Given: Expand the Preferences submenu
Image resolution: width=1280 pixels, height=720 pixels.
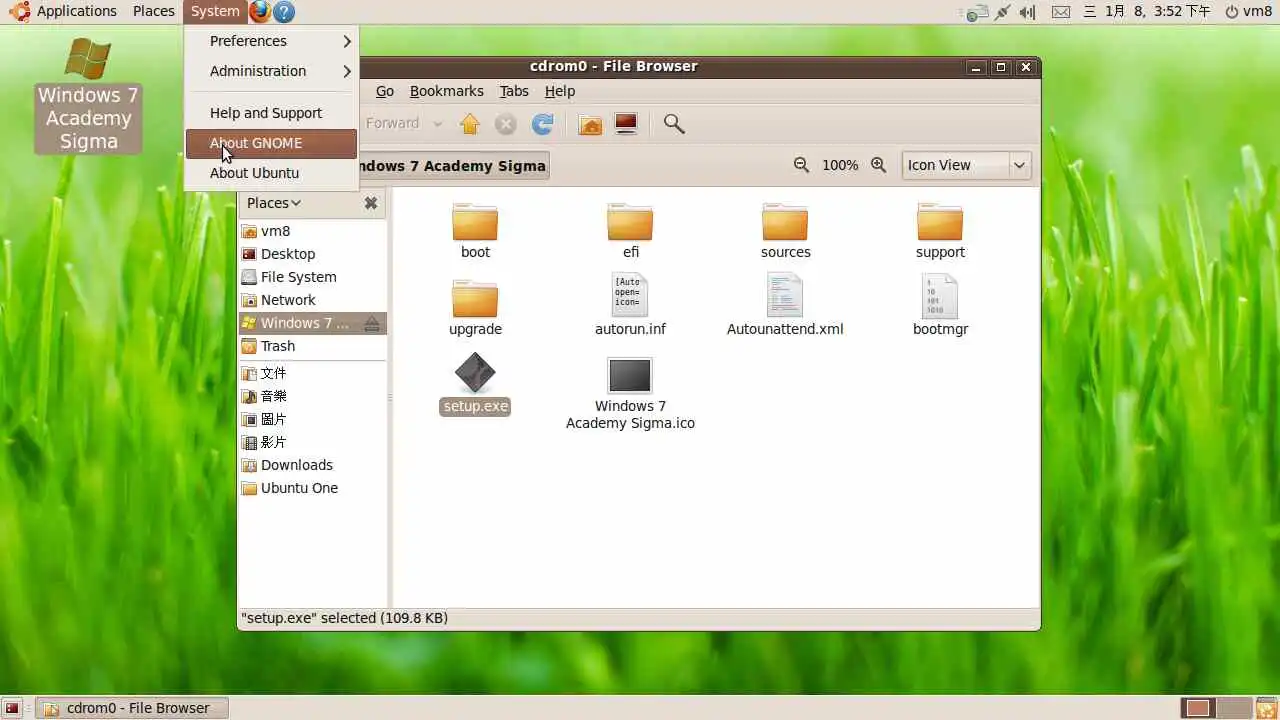Looking at the screenshot, I should pyautogui.click(x=271, y=41).
